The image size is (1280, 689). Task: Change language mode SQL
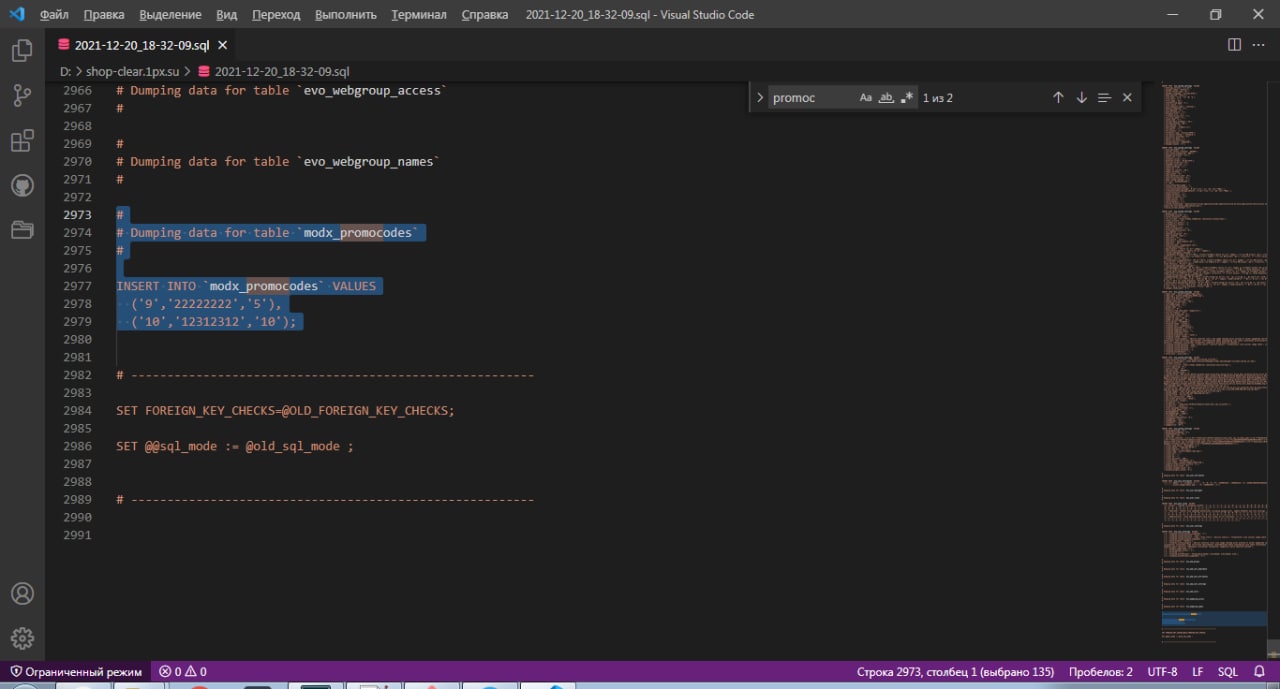click(x=1227, y=672)
